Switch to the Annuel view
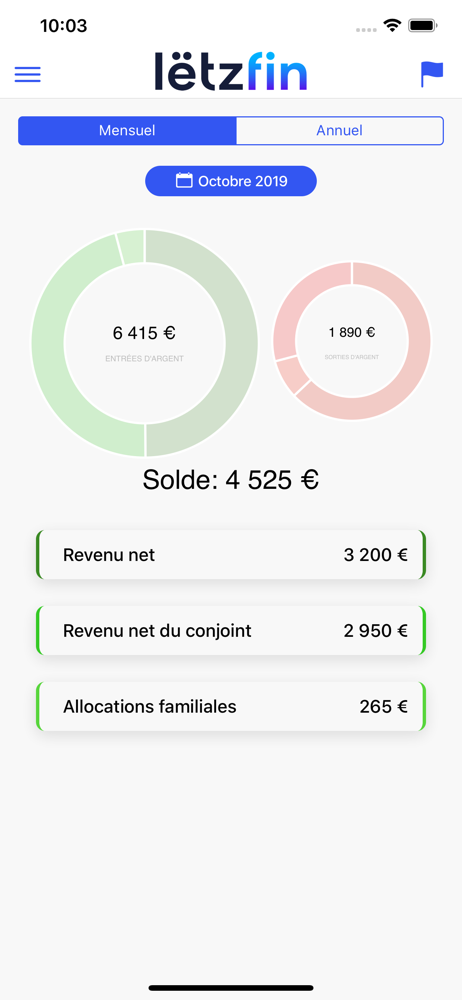 [339, 131]
